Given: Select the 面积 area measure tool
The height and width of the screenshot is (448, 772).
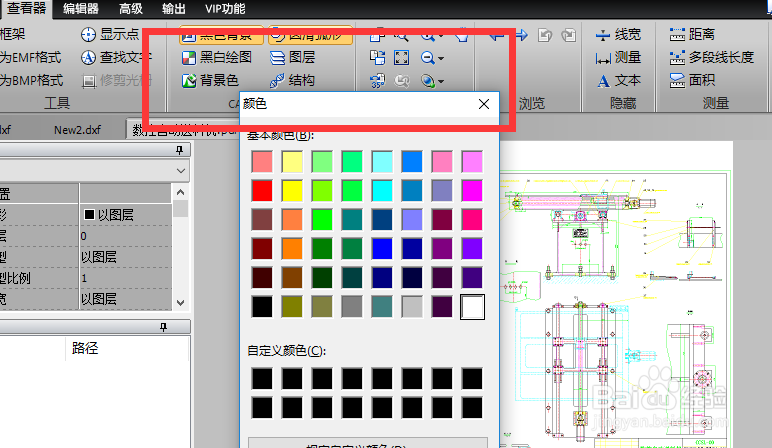Looking at the screenshot, I should 692,80.
